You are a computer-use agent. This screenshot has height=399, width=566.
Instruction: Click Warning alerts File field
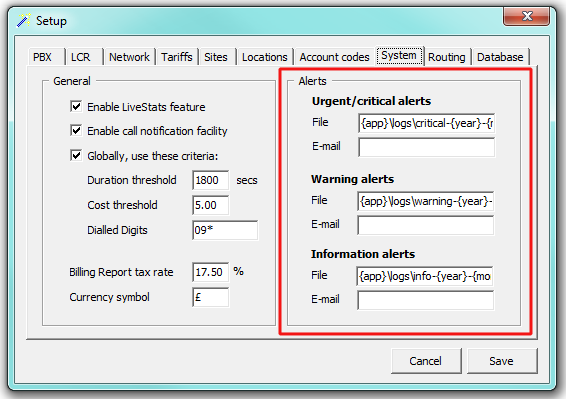[426, 201]
